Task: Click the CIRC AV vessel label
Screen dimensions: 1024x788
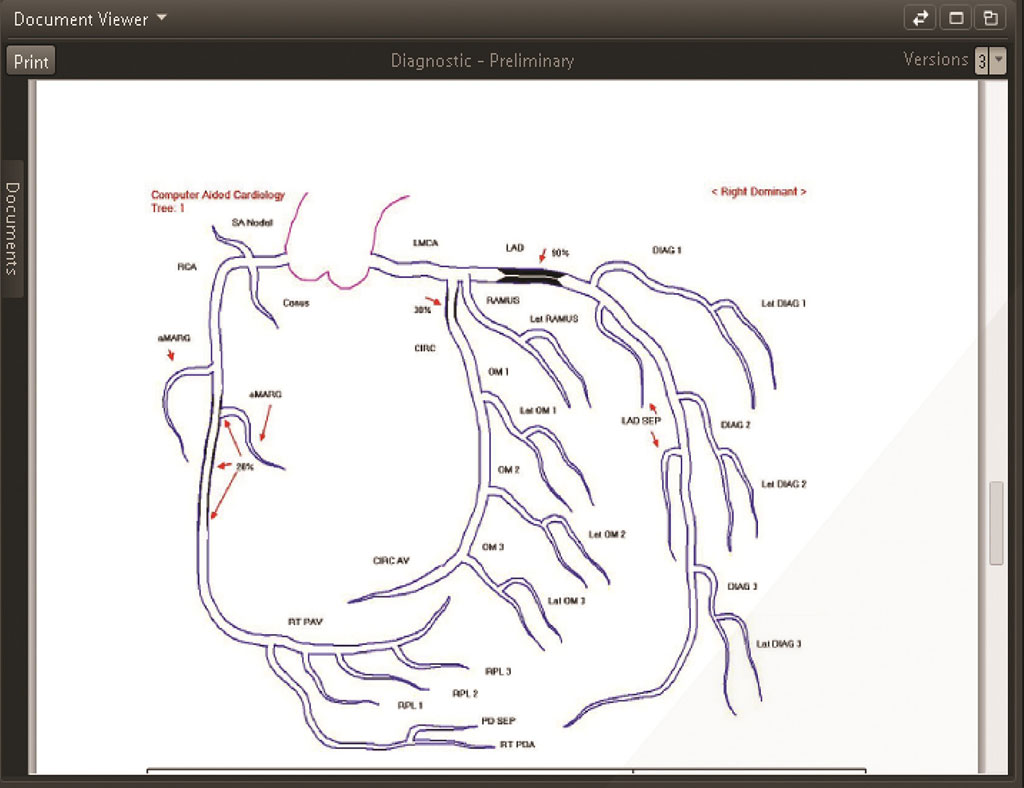Action: [391, 560]
